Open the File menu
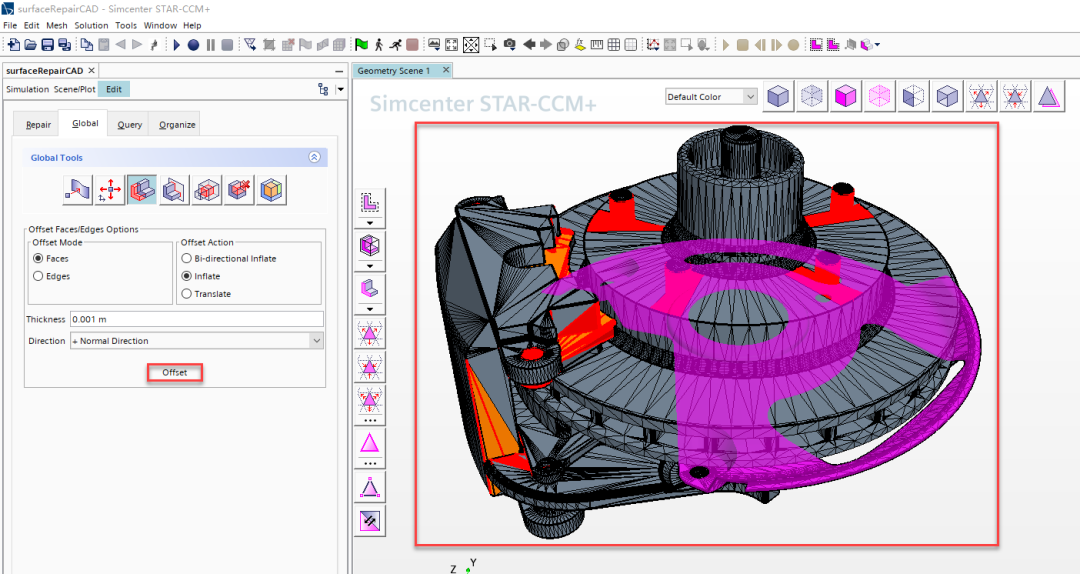This screenshot has height=574, width=1080. (x=10, y=25)
